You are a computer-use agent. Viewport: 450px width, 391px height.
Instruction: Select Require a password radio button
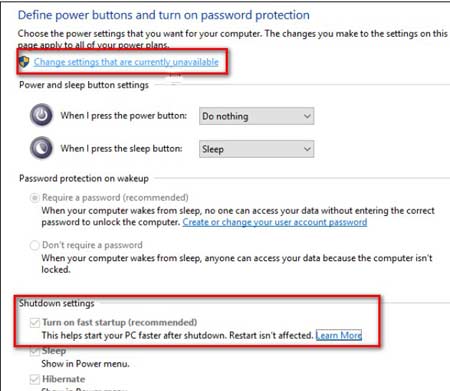pyautogui.click(x=35, y=198)
